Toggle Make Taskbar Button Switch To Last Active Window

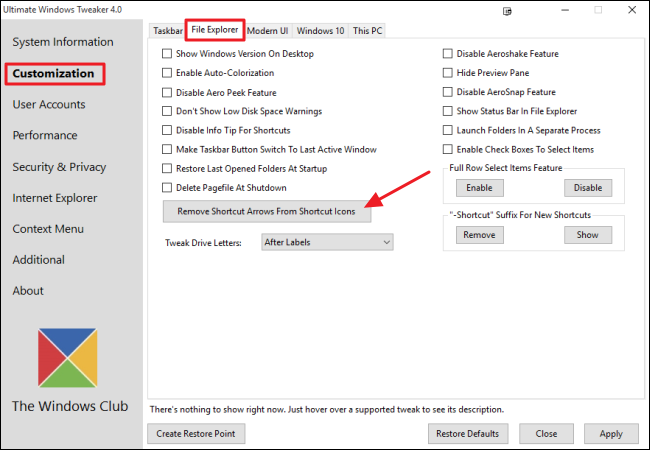167,149
